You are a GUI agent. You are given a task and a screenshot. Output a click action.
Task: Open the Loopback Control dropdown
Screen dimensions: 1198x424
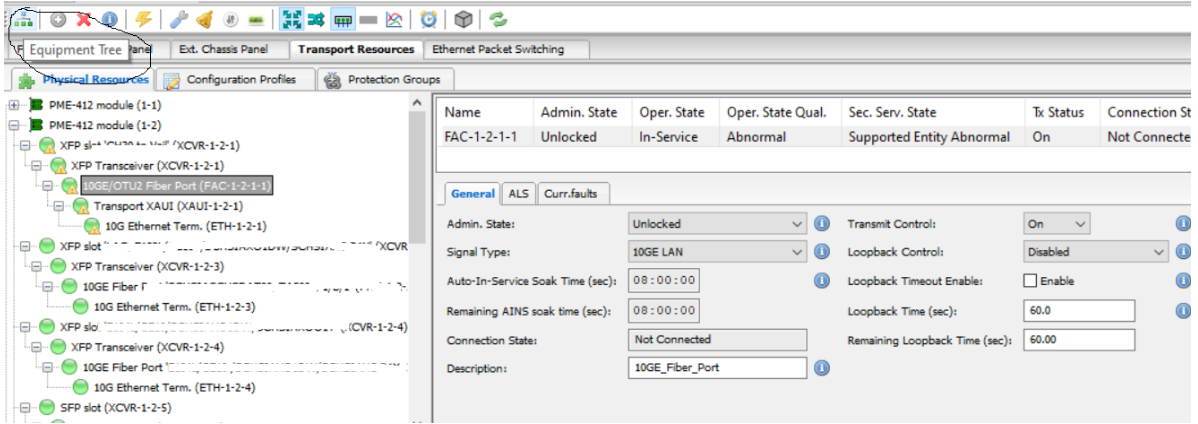click(x=1096, y=251)
